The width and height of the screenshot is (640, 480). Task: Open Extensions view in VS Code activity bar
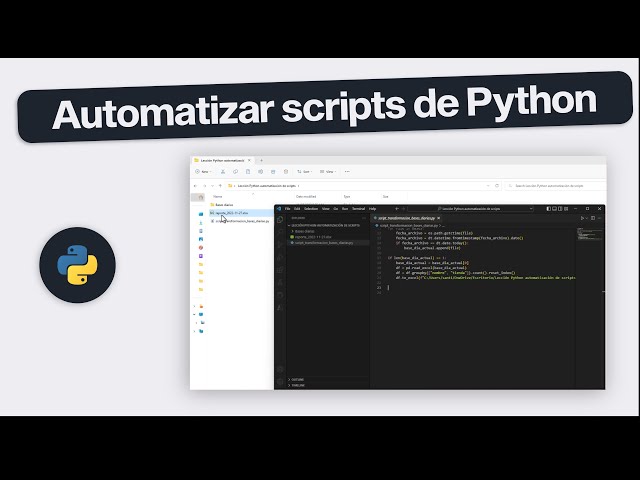pyautogui.click(x=280, y=270)
